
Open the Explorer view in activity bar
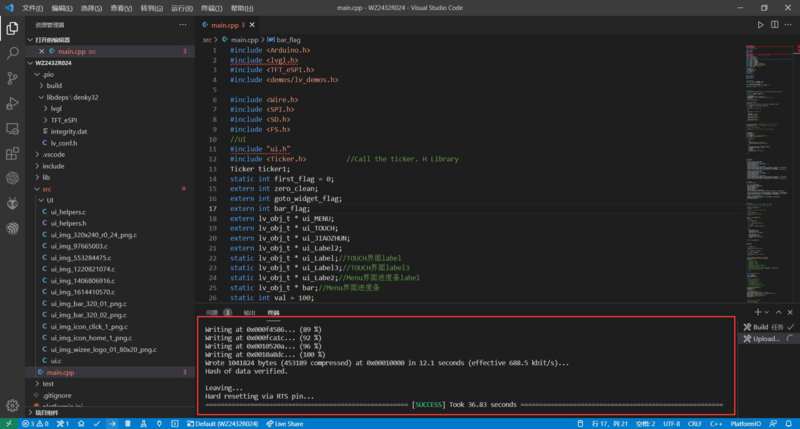click(x=12, y=28)
